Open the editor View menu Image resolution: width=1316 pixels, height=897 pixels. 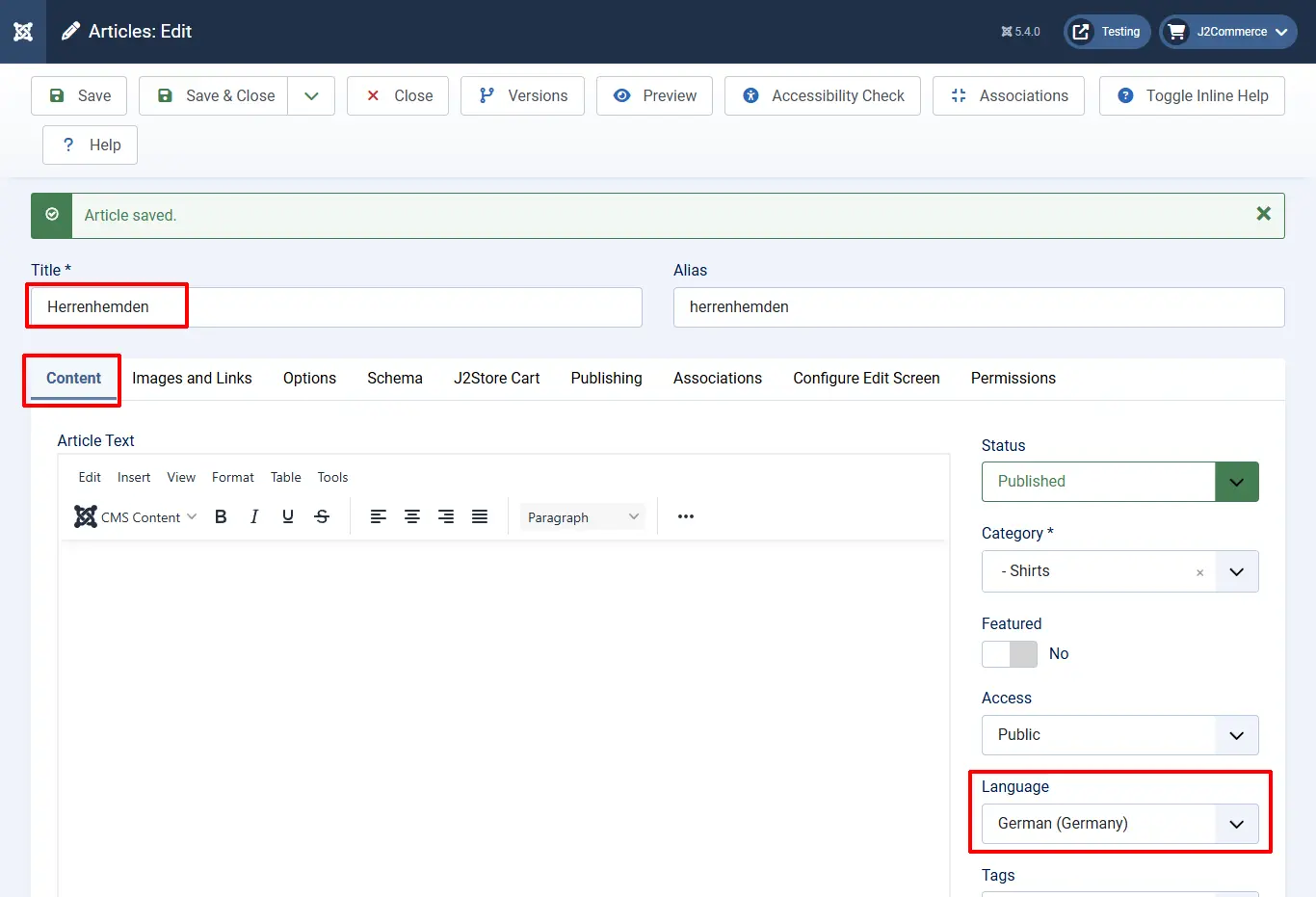pyautogui.click(x=181, y=477)
